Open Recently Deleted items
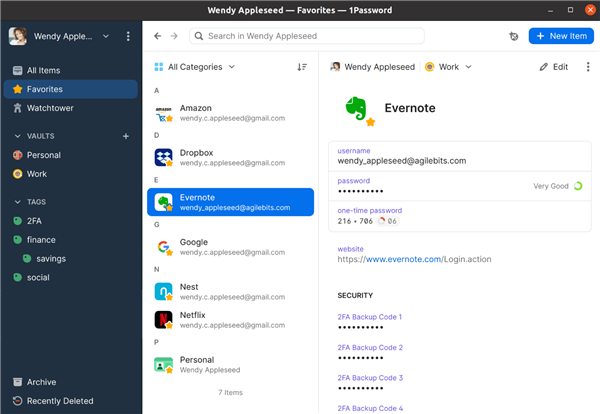Image resolution: width=600 pixels, height=414 pixels. coord(62,401)
